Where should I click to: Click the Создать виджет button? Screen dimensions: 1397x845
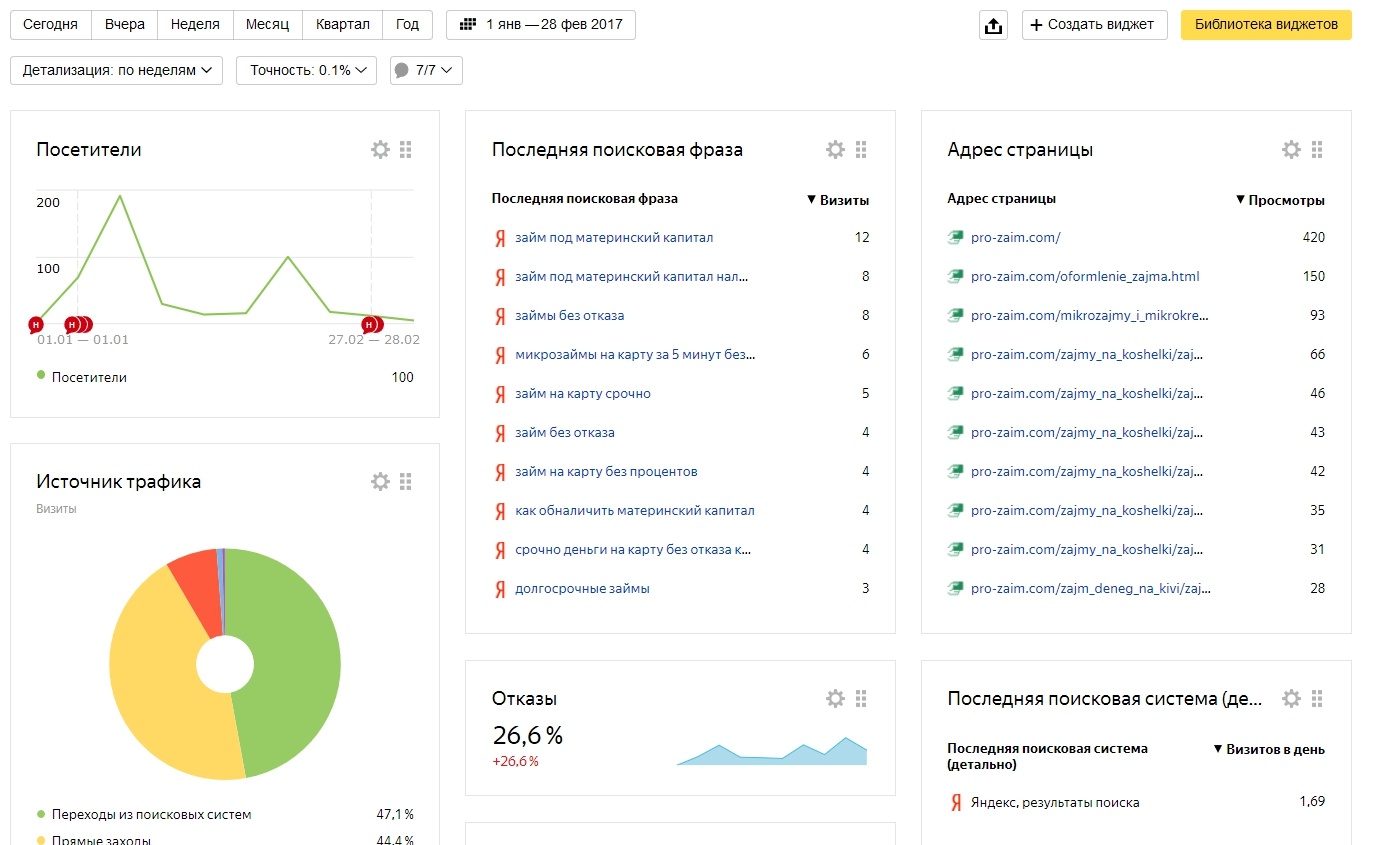(x=1094, y=25)
